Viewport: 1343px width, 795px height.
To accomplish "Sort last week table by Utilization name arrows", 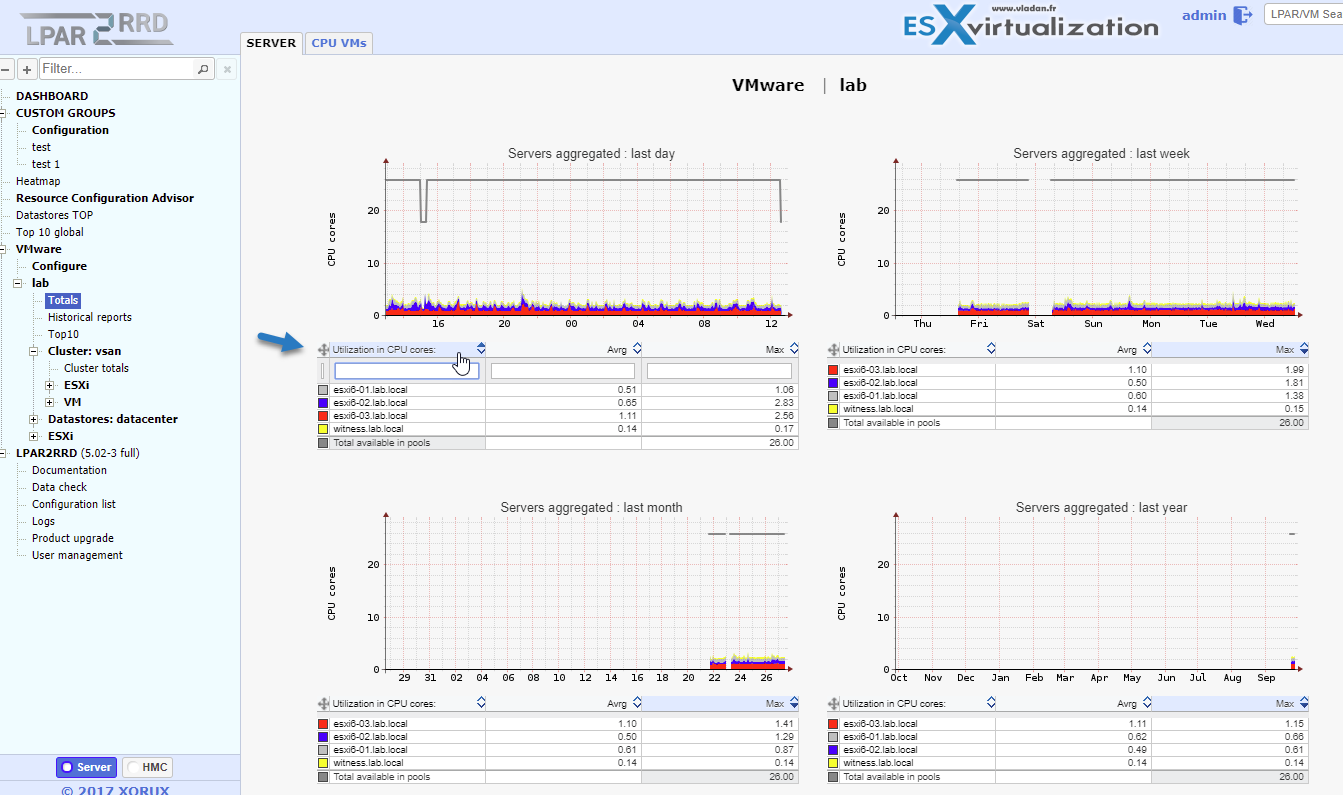I will [991, 349].
